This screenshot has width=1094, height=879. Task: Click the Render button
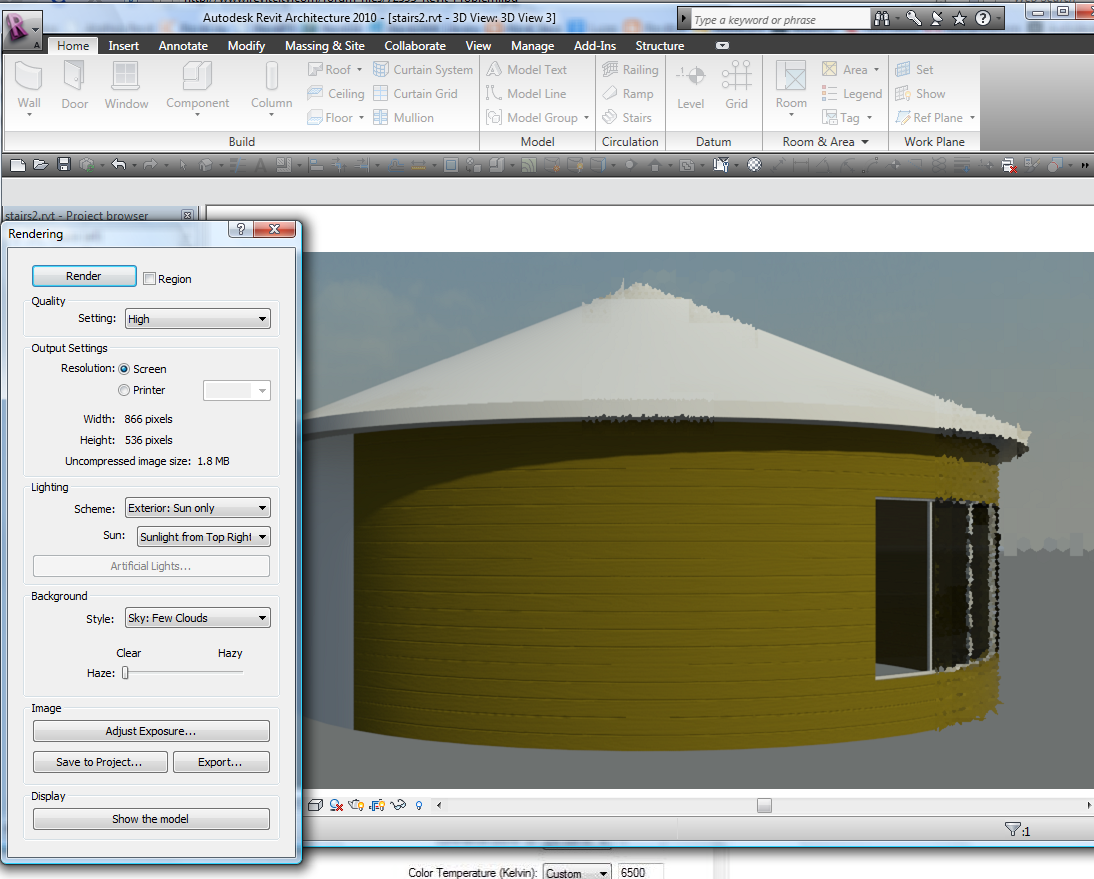(84, 276)
